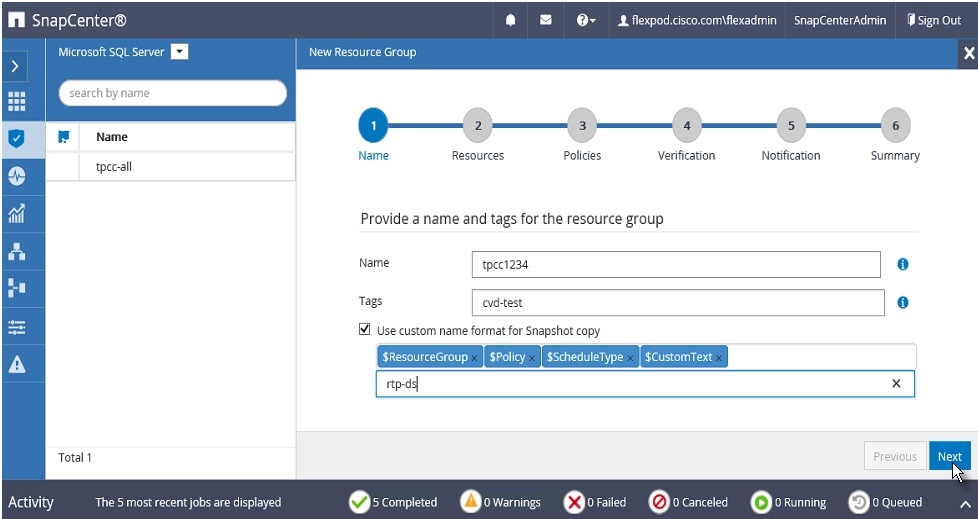Click the info icon beside Tags field
This screenshot has width=978, height=519.
click(903, 303)
